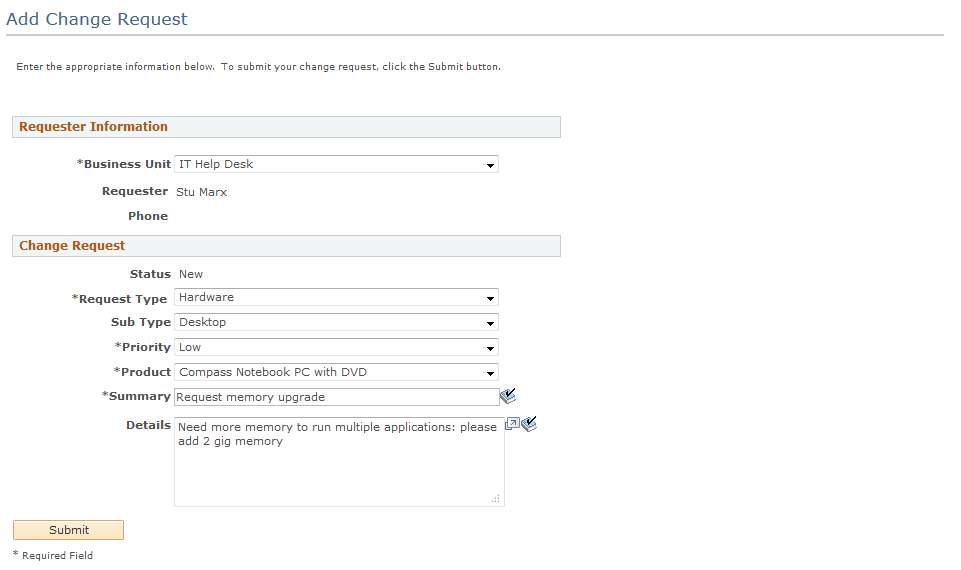The height and width of the screenshot is (570, 961).
Task: Submit the change request
Action: (69, 530)
